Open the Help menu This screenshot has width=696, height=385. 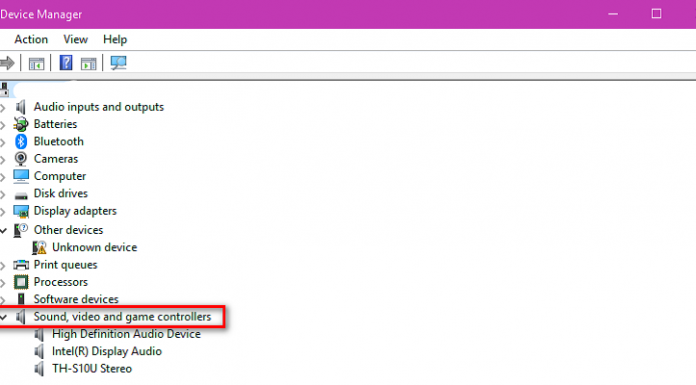115,40
